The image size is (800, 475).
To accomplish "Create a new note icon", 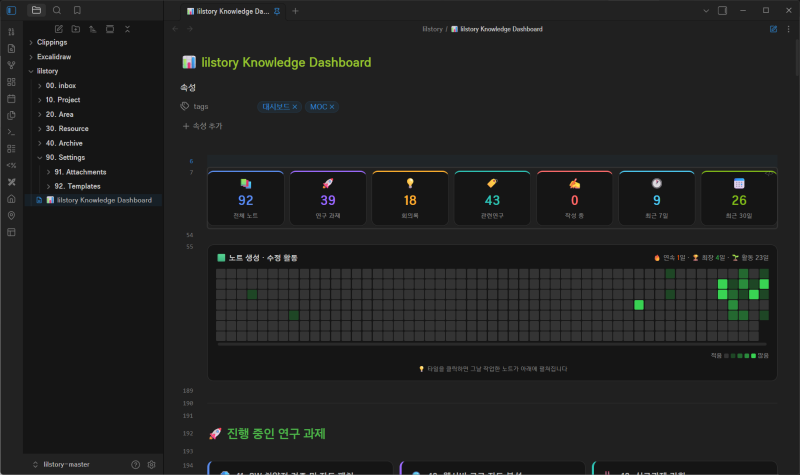I will click(59, 29).
